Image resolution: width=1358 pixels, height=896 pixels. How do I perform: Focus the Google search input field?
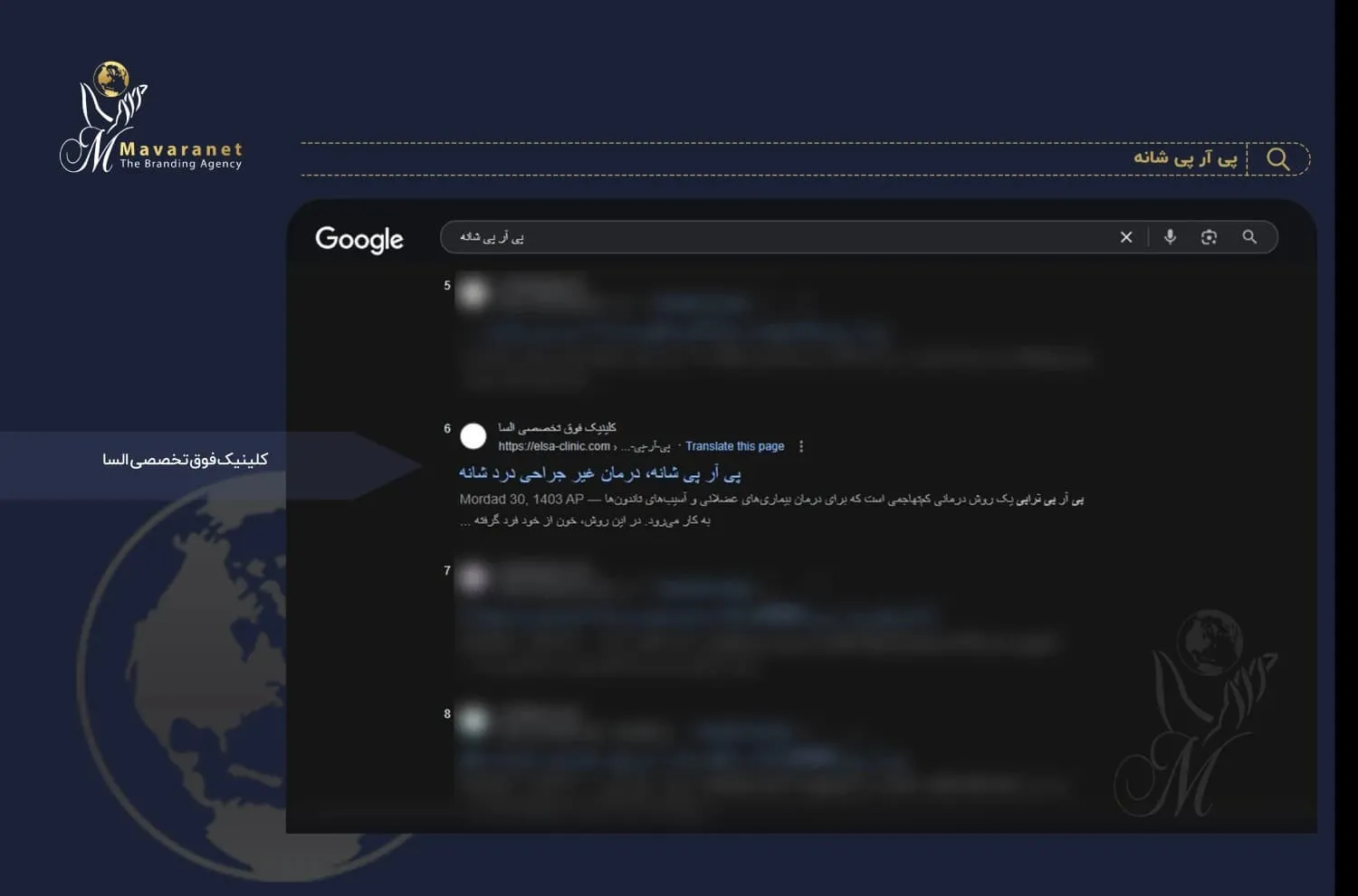tap(770, 237)
